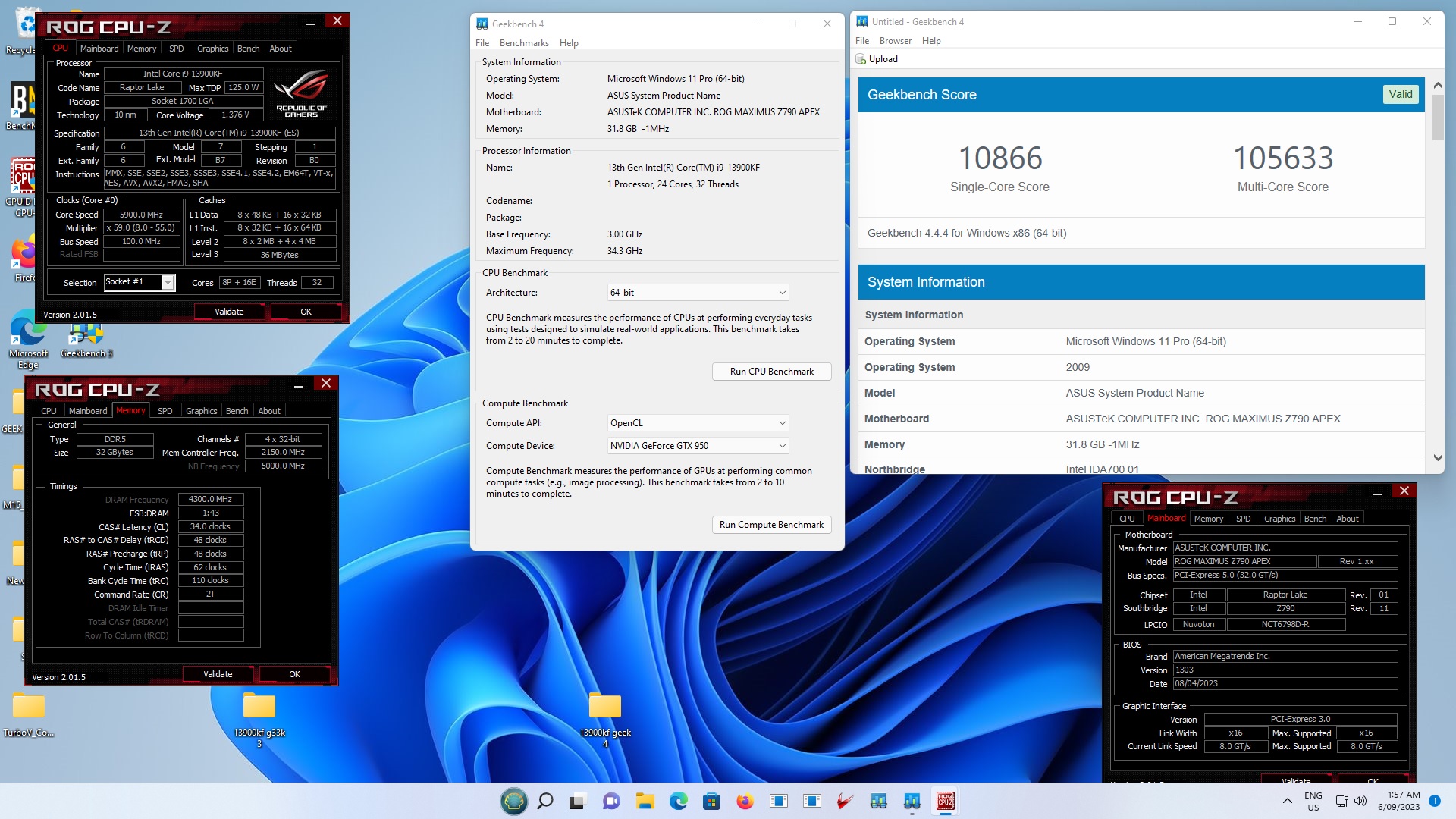This screenshot has width=1456, height=819.
Task: Click the Single-Core Score 10866
Action: (1000, 158)
